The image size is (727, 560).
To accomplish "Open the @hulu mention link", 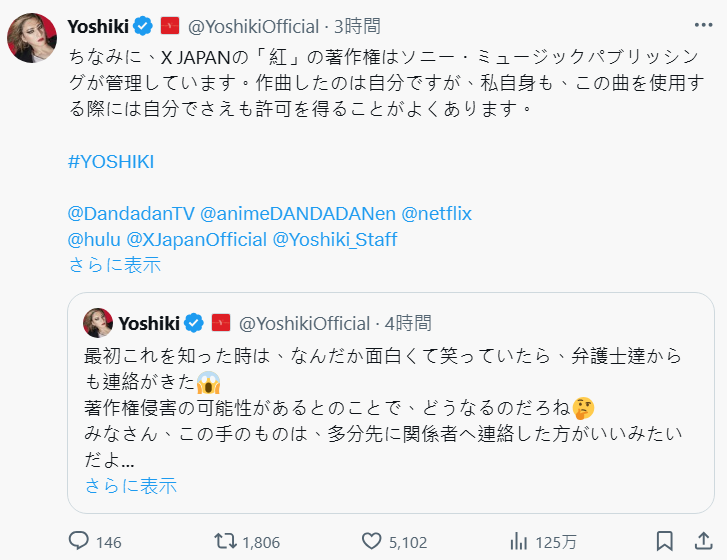I will (x=93, y=239).
